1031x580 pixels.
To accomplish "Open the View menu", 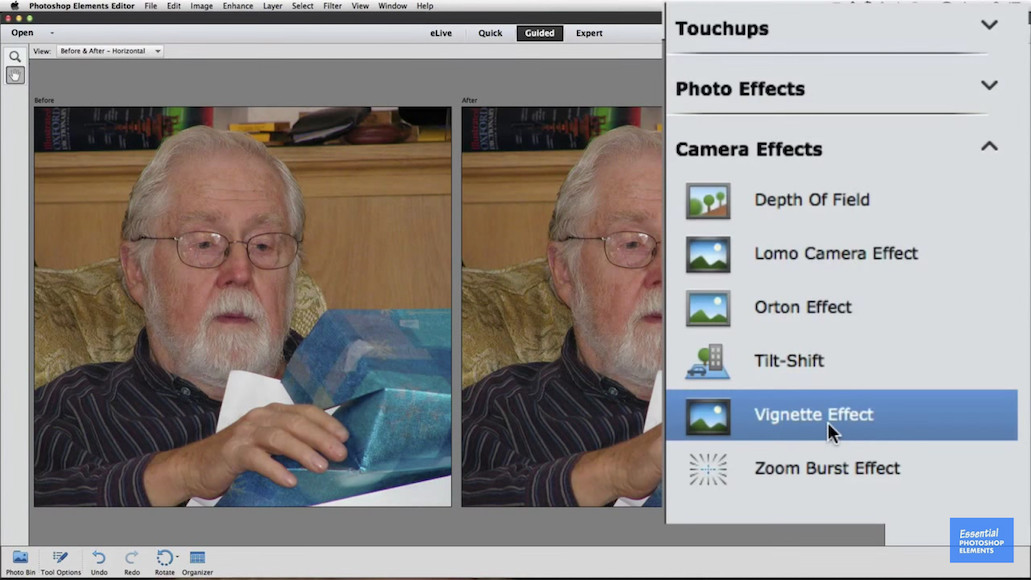I will pos(360,6).
